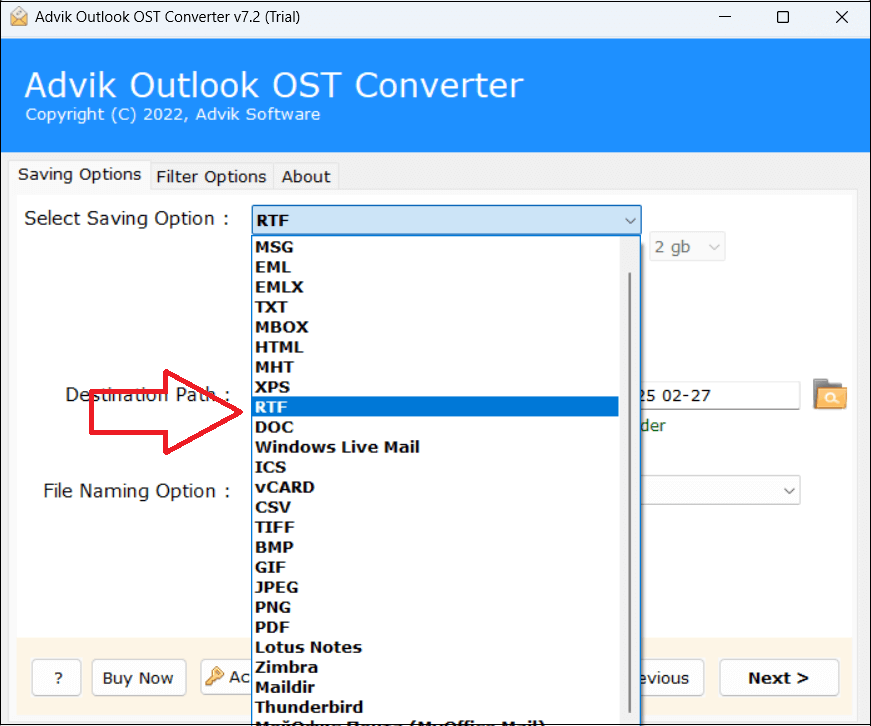
Task: Select Windows Live Mail option
Action: pyautogui.click(x=435, y=447)
